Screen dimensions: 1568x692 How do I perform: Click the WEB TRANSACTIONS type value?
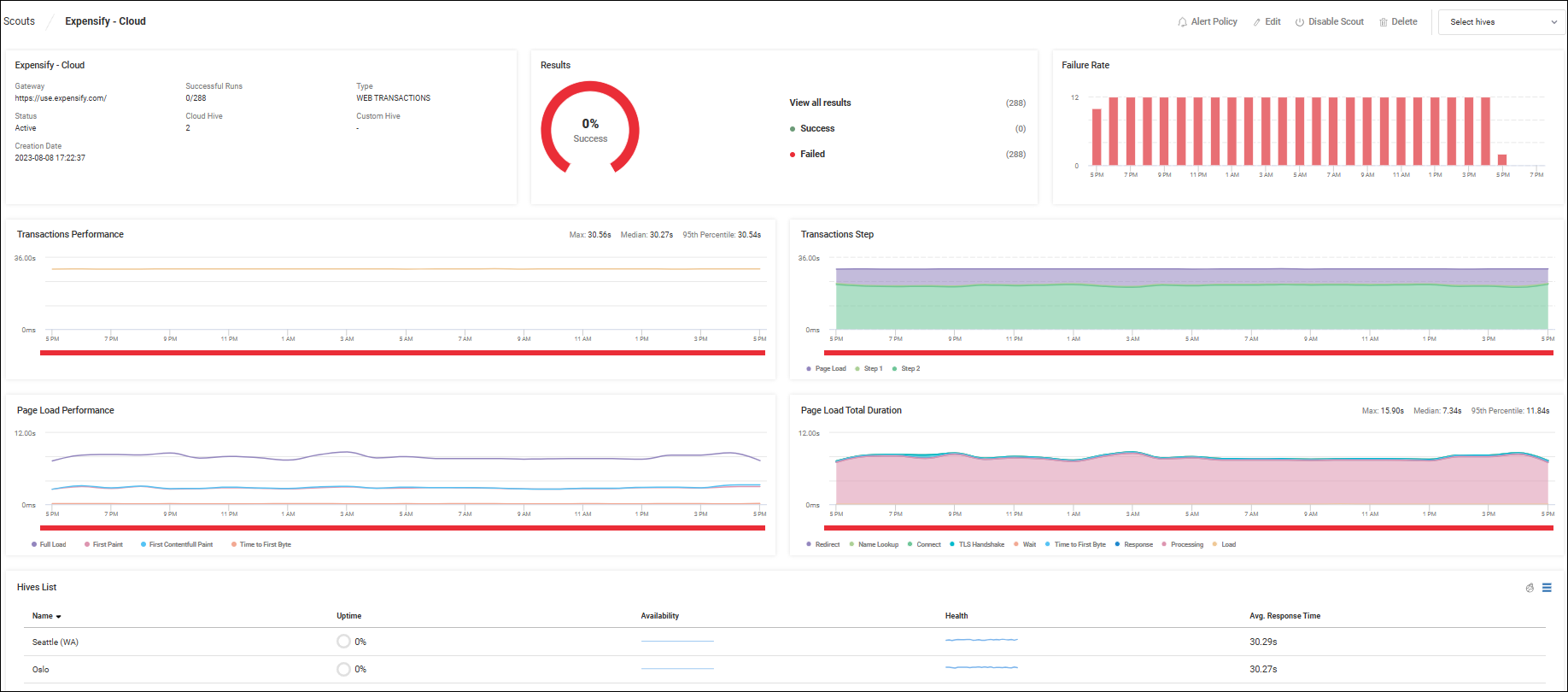(393, 98)
